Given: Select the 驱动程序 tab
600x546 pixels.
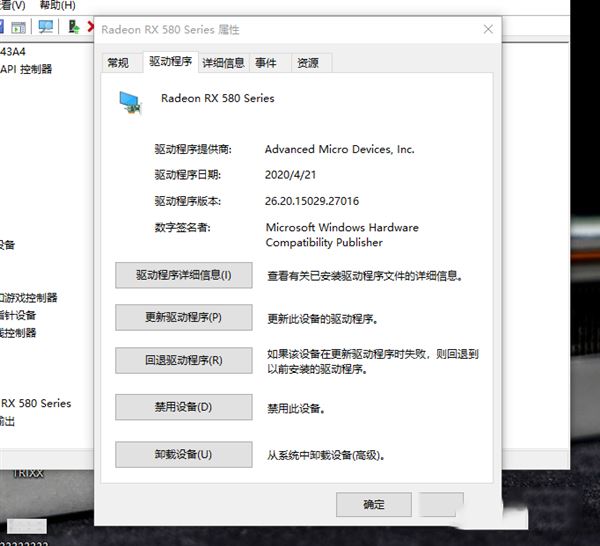Looking at the screenshot, I should coord(171,61).
